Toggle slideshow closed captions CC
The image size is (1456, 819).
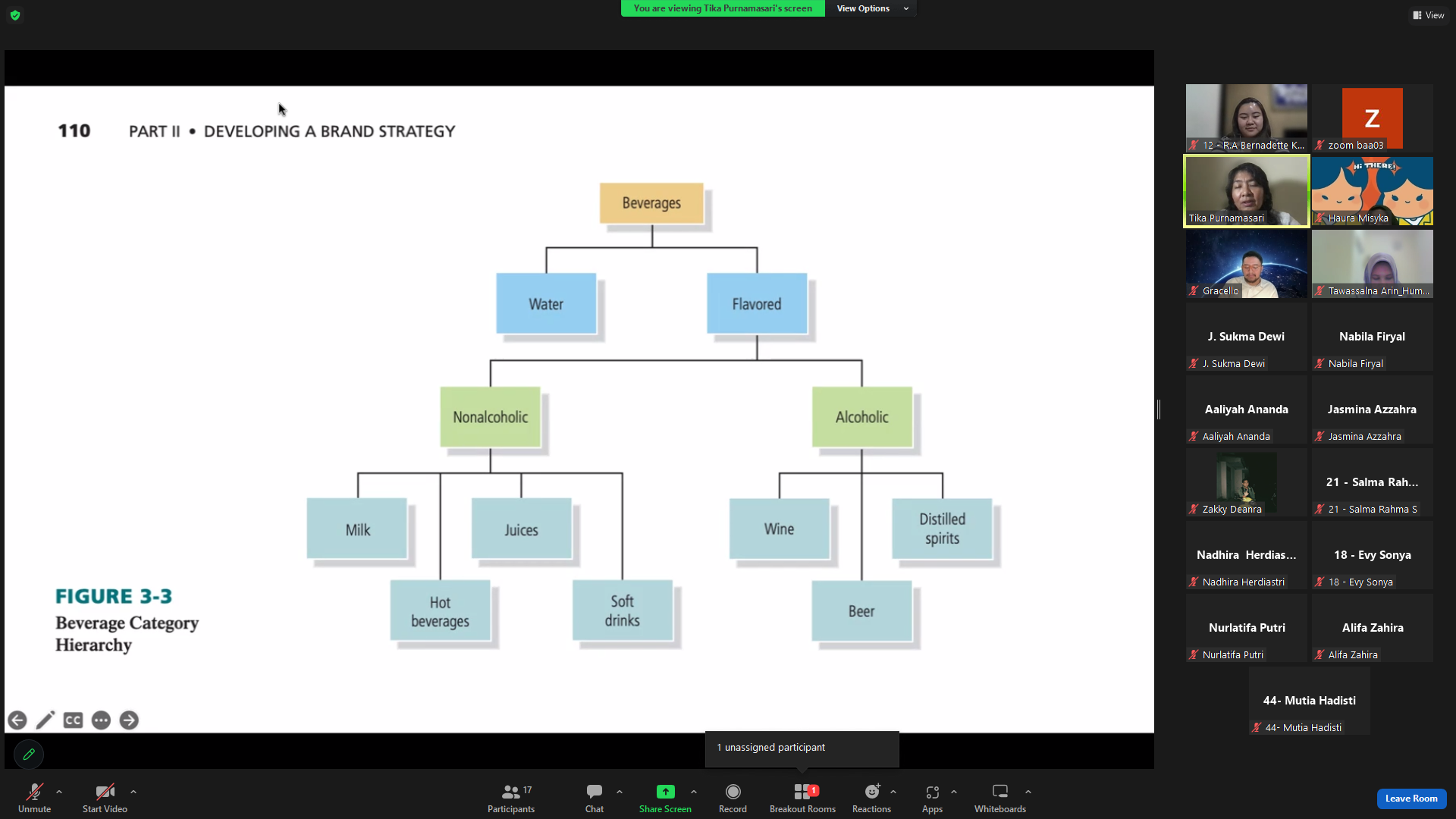pyautogui.click(x=73, y=720)
